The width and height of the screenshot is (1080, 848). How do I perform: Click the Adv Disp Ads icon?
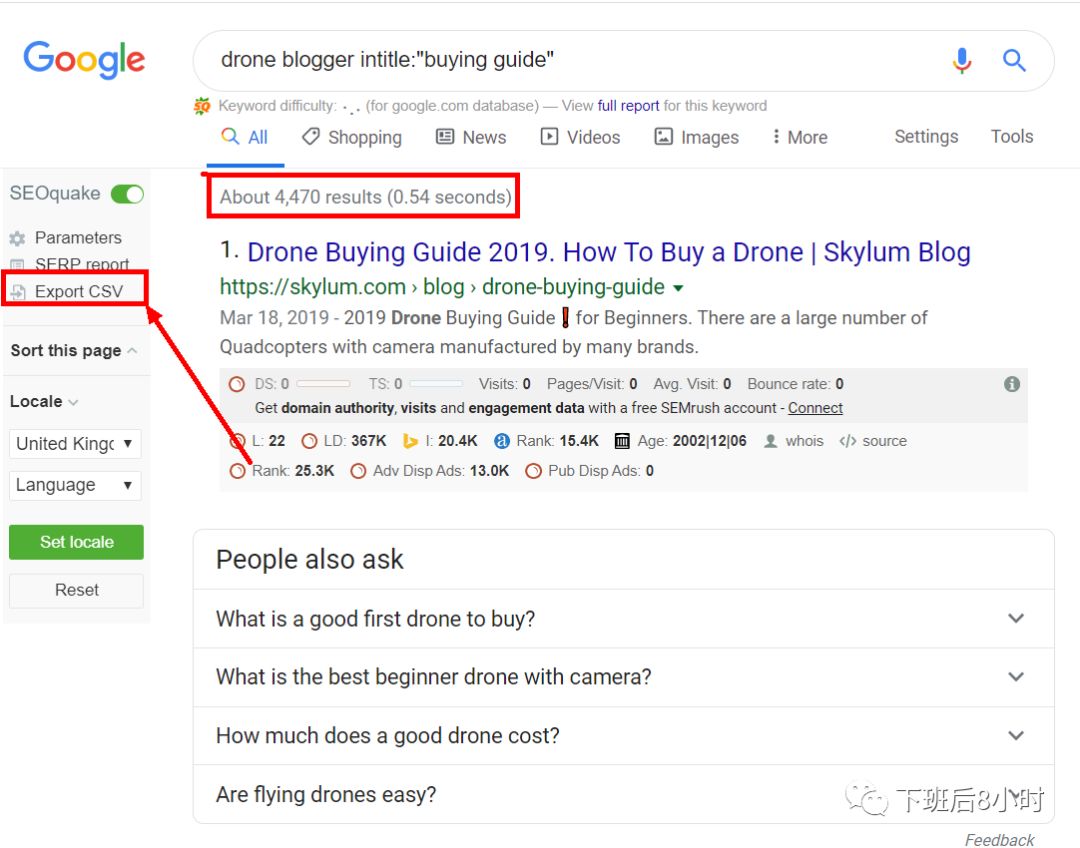358,471
